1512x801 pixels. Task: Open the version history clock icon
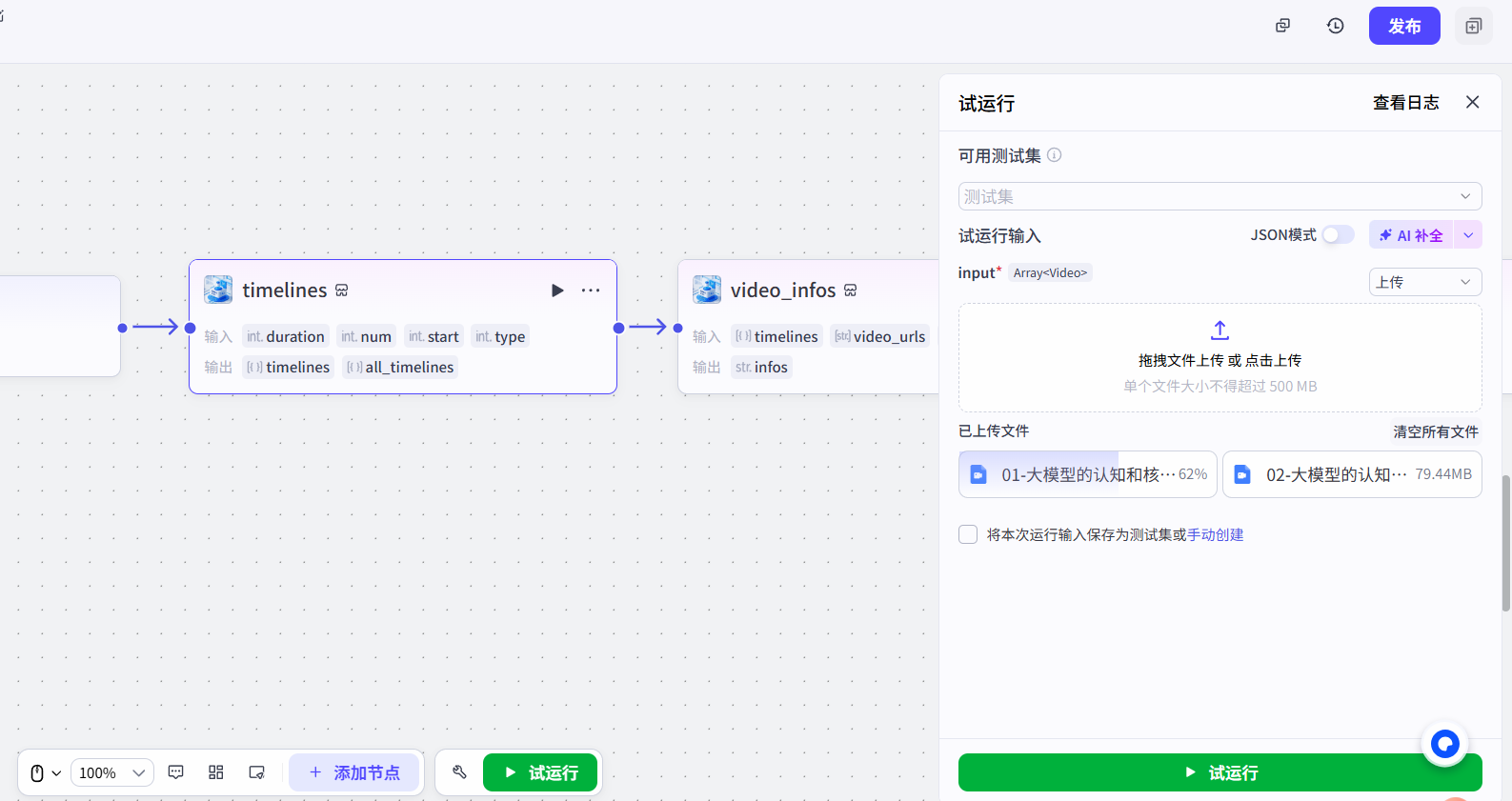[x=1335, y=26]
